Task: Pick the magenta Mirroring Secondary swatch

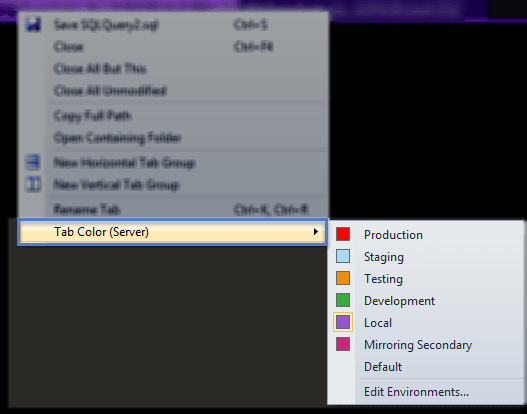Action: point(343,344)
